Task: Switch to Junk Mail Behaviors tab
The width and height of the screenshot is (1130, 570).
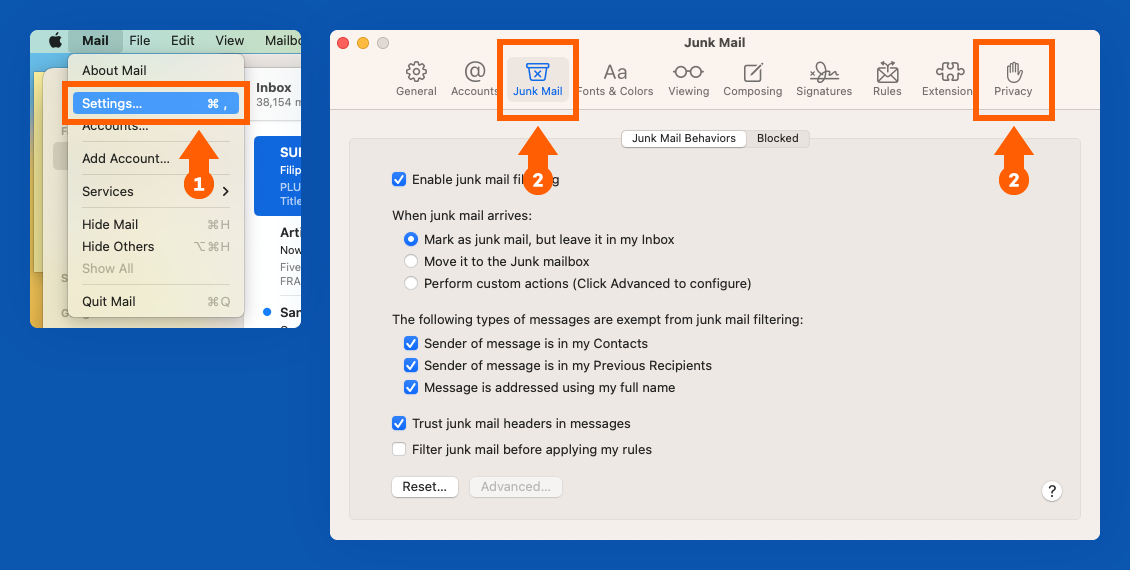Action: tap(684, 138)
